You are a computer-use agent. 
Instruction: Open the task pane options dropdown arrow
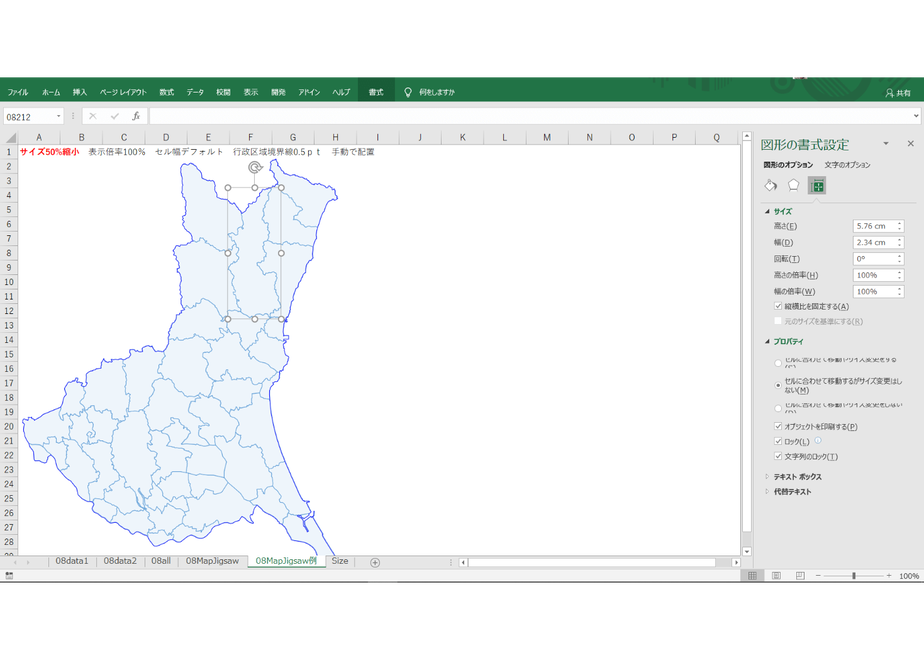[x=886, y=143]
